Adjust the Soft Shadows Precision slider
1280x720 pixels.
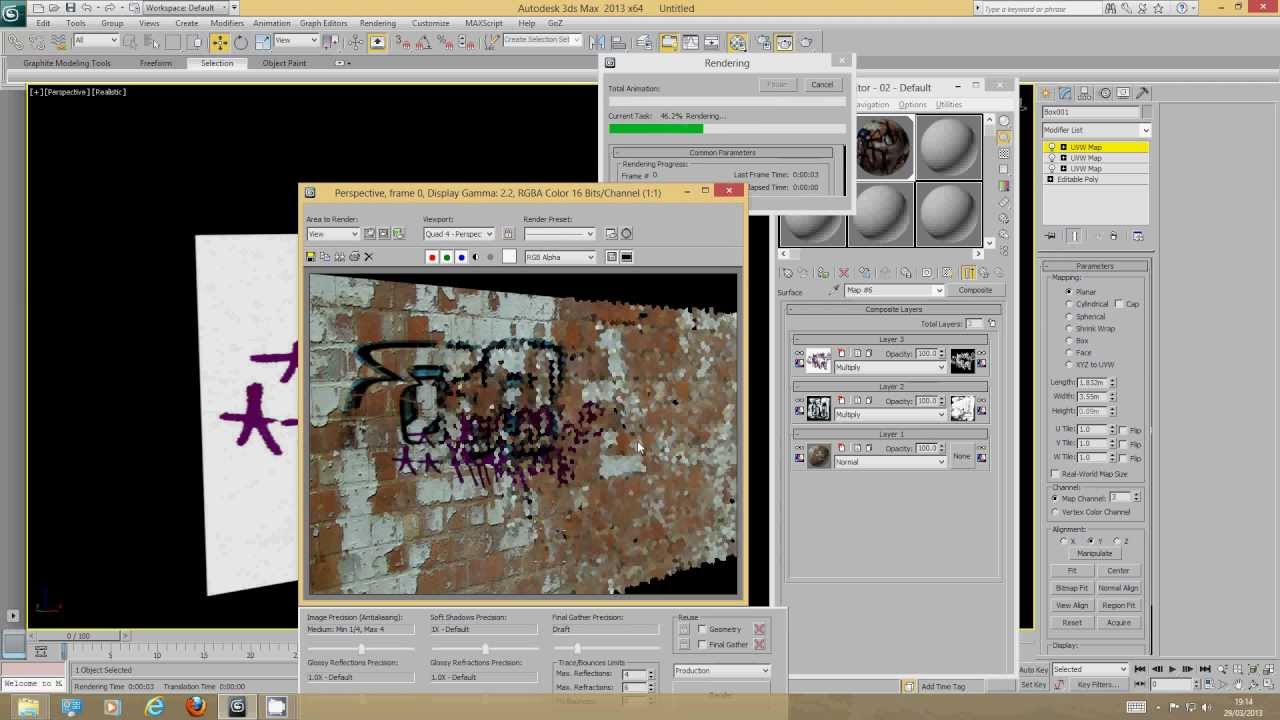pyautogui.click(x=484, y=649)
